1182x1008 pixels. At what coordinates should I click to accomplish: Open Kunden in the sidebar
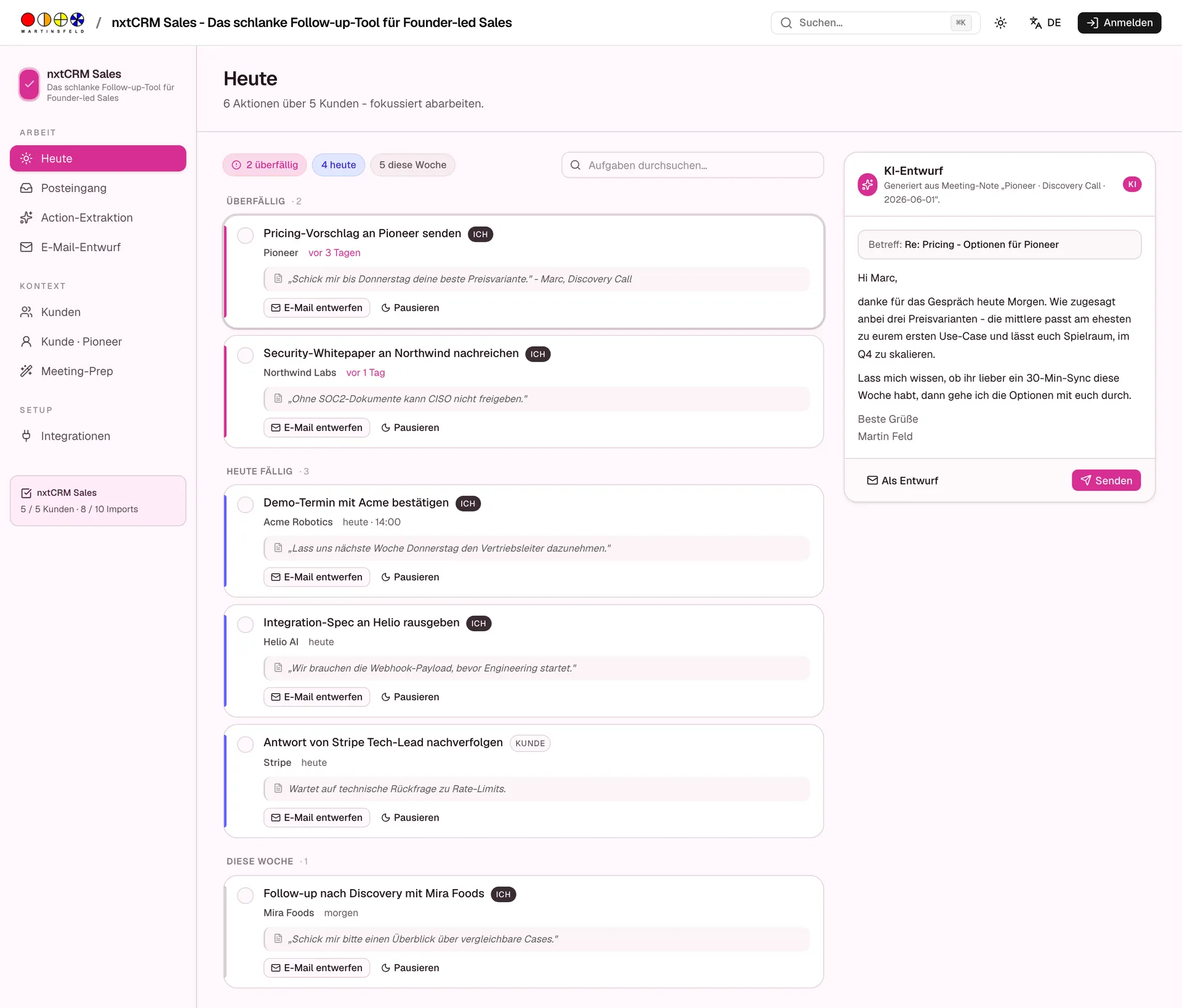coord(98,312)
